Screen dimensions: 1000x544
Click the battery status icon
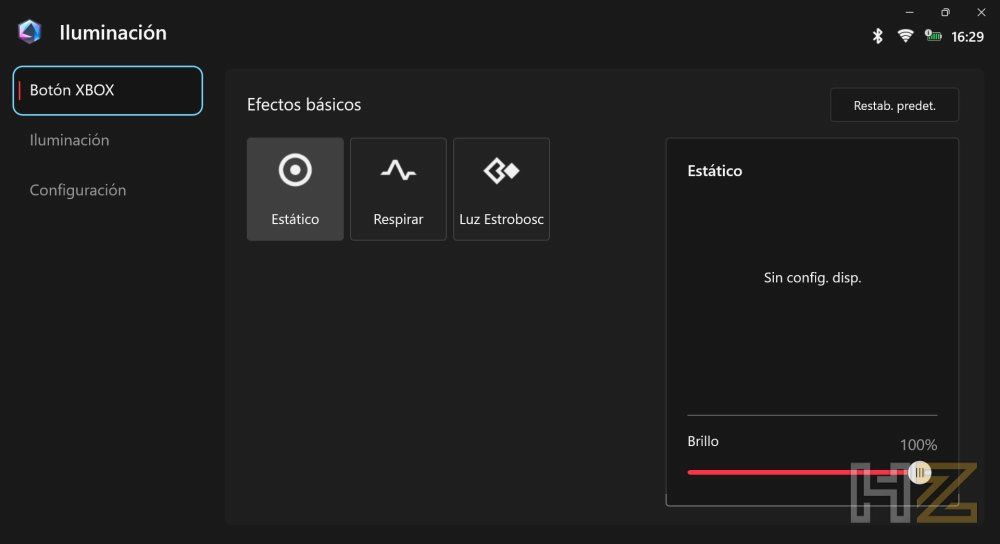[x=933, y=36]
